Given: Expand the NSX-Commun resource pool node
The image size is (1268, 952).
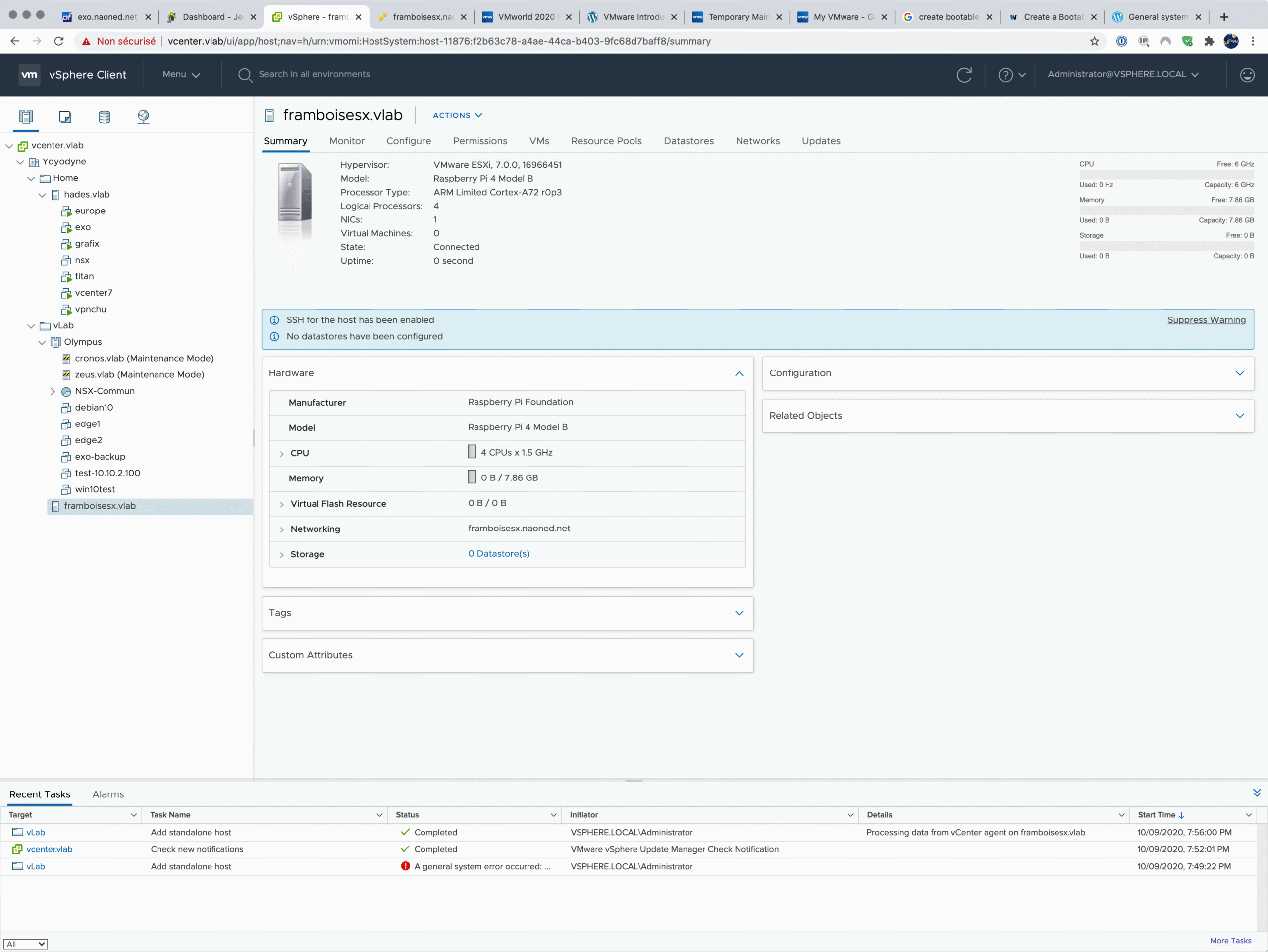Looking at the screenshot, I should pos(53,391).
